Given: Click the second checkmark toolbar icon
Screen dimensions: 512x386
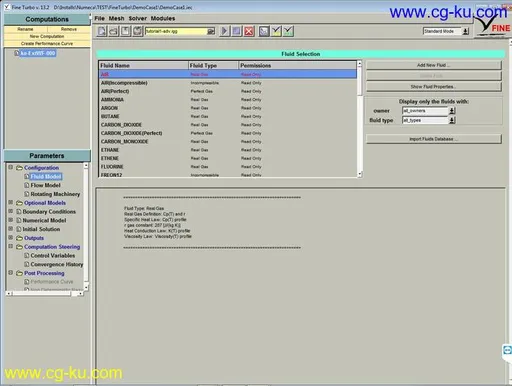Looking at the screenshot, I should 288,31.
